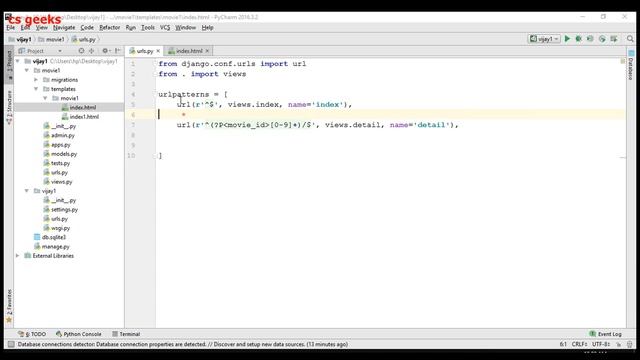Select apps.py in project tree
Image resolution: width=640 pixels, height=360 pixels.
(x=61, y=144)
